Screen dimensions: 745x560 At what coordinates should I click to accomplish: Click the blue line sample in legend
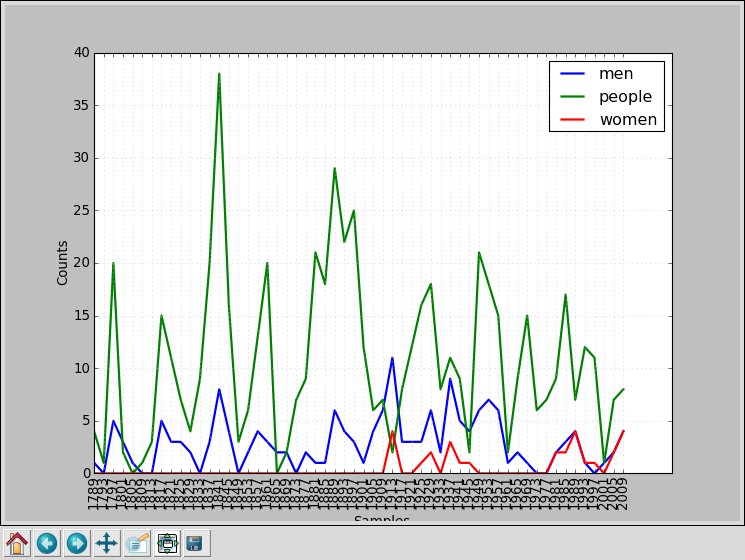573,74
